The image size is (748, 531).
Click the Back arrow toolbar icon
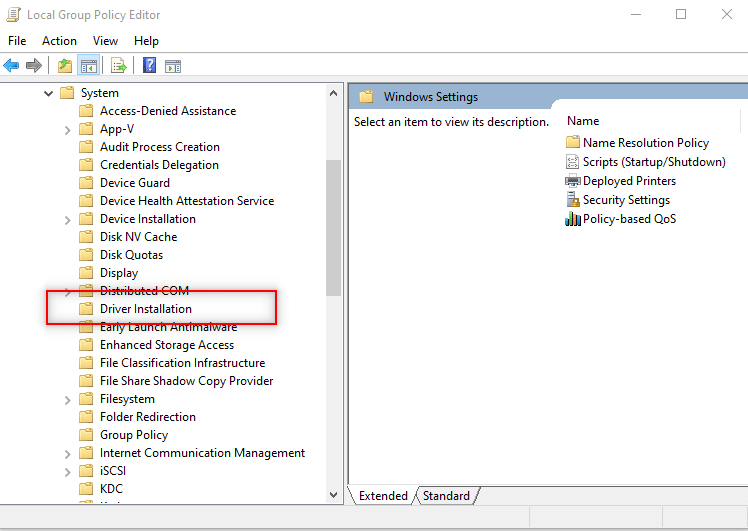point(11,65)
